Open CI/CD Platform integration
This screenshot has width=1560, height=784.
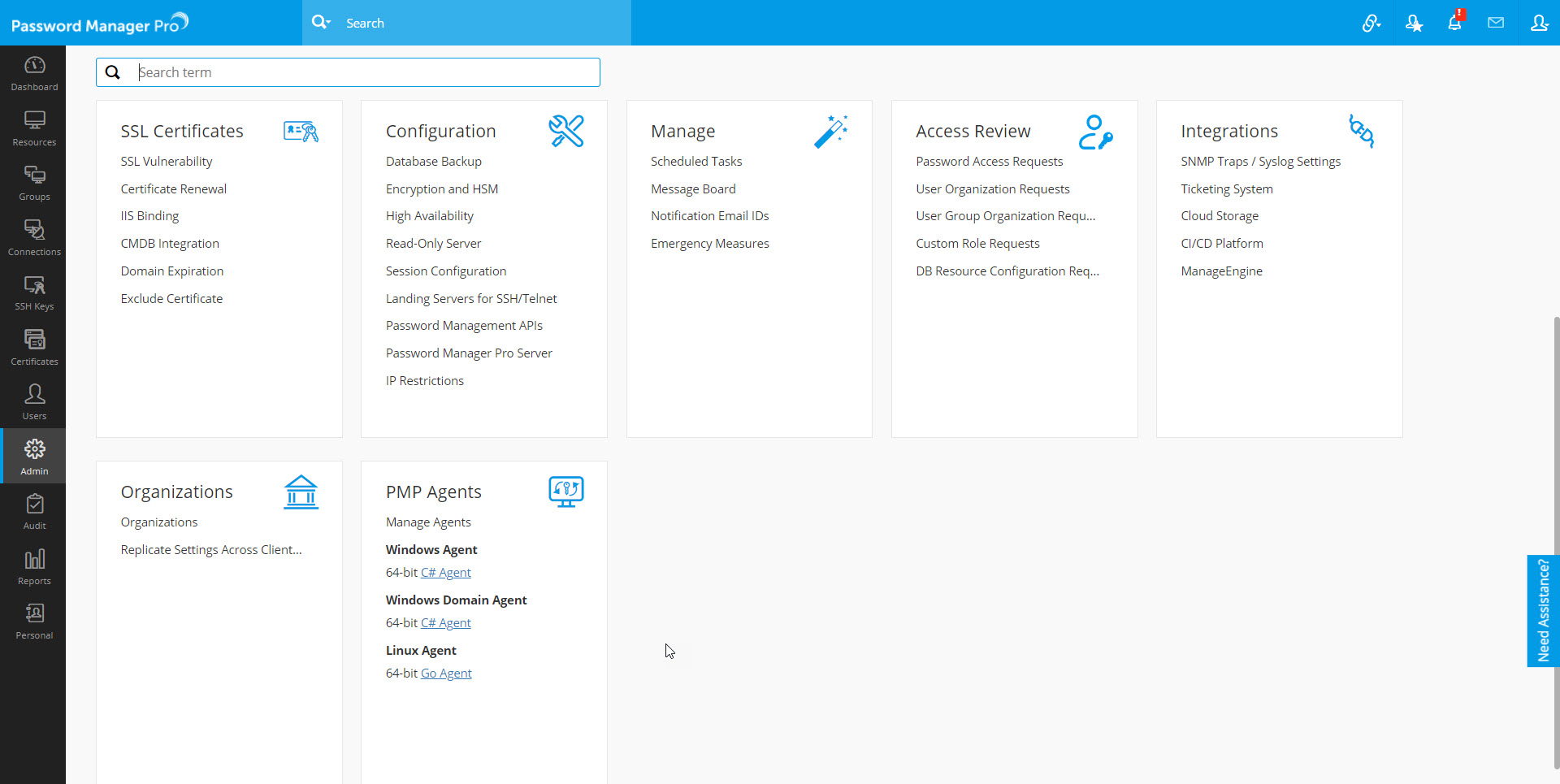(1222, 244)
